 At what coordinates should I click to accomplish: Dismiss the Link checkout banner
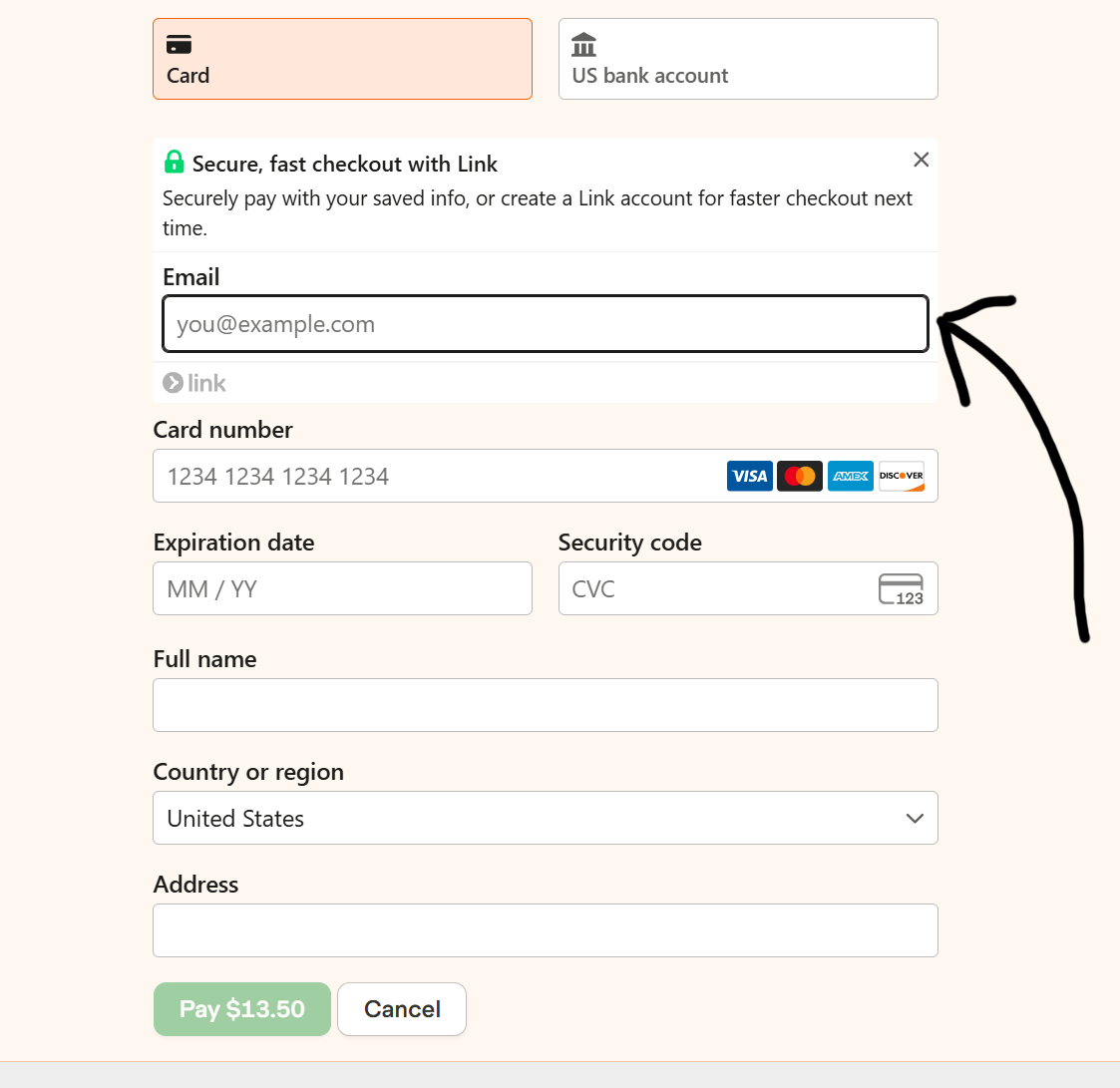coord(921,160)
